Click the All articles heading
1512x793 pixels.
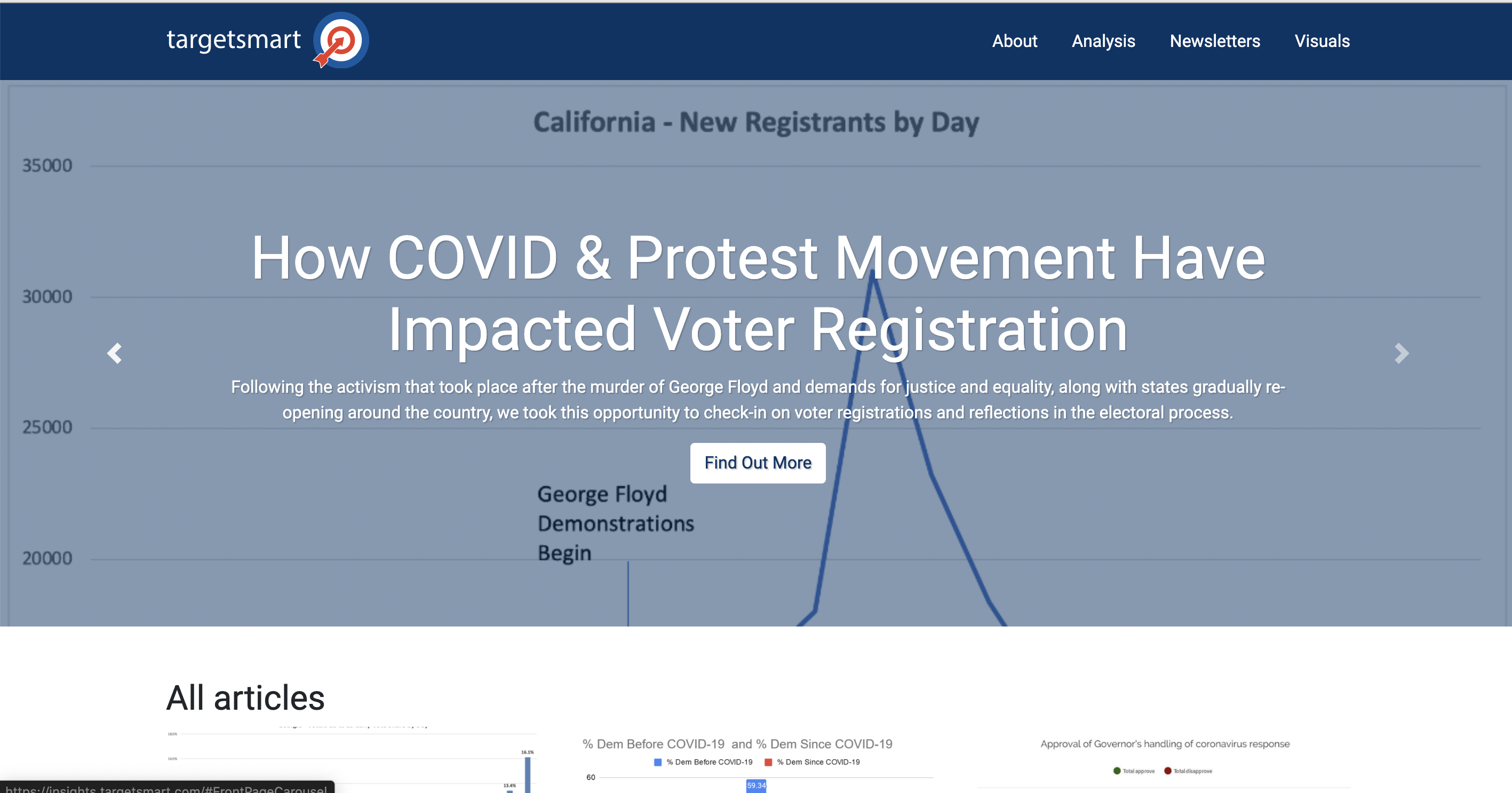245,698
